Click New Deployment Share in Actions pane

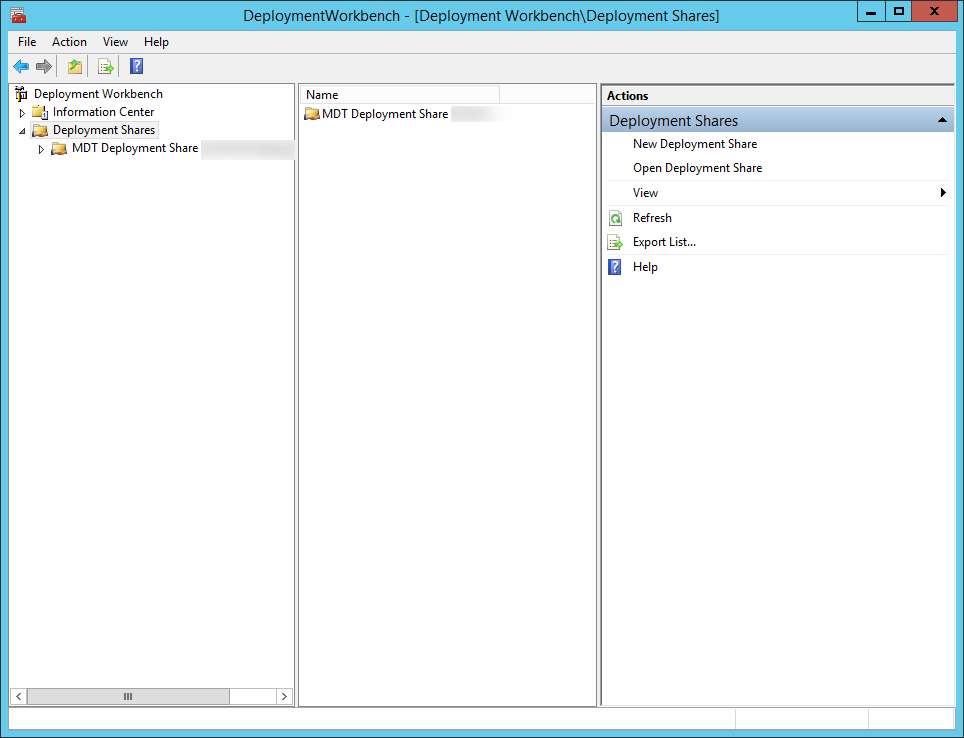click(x=695, y=143)
